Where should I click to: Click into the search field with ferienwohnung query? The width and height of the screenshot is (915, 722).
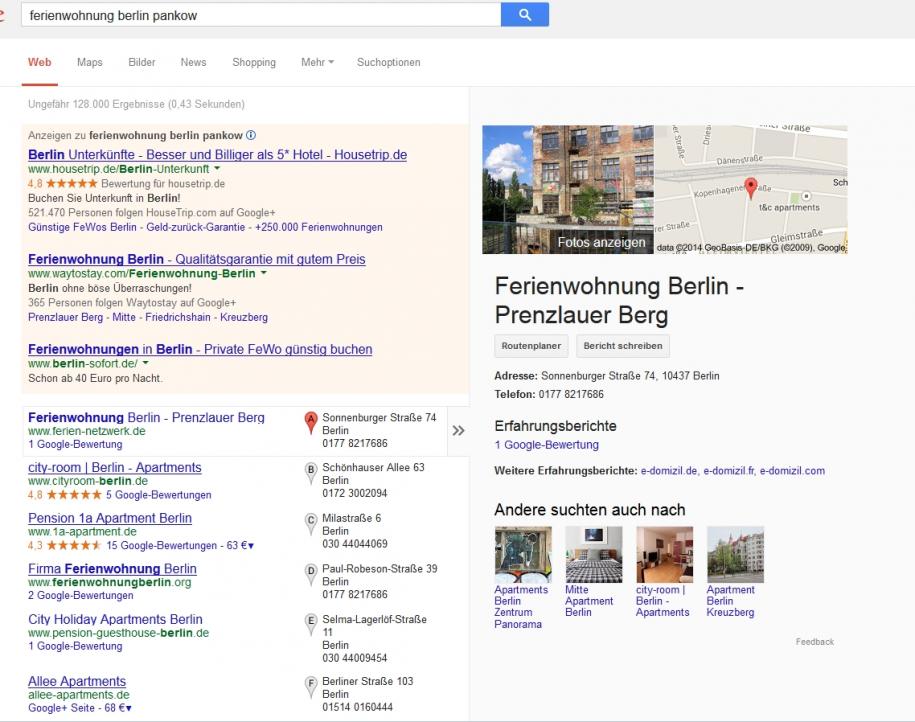pyautogui.click(x=261, y=15)
